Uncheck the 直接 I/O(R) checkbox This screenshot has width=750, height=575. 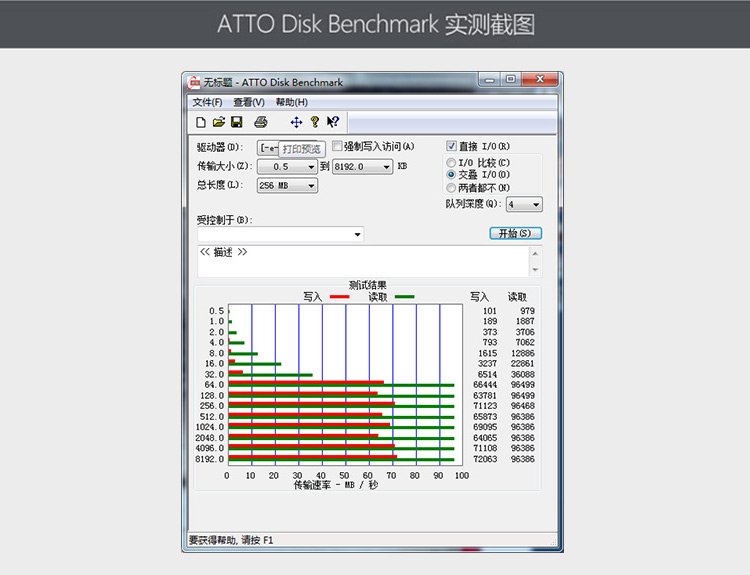451,146
